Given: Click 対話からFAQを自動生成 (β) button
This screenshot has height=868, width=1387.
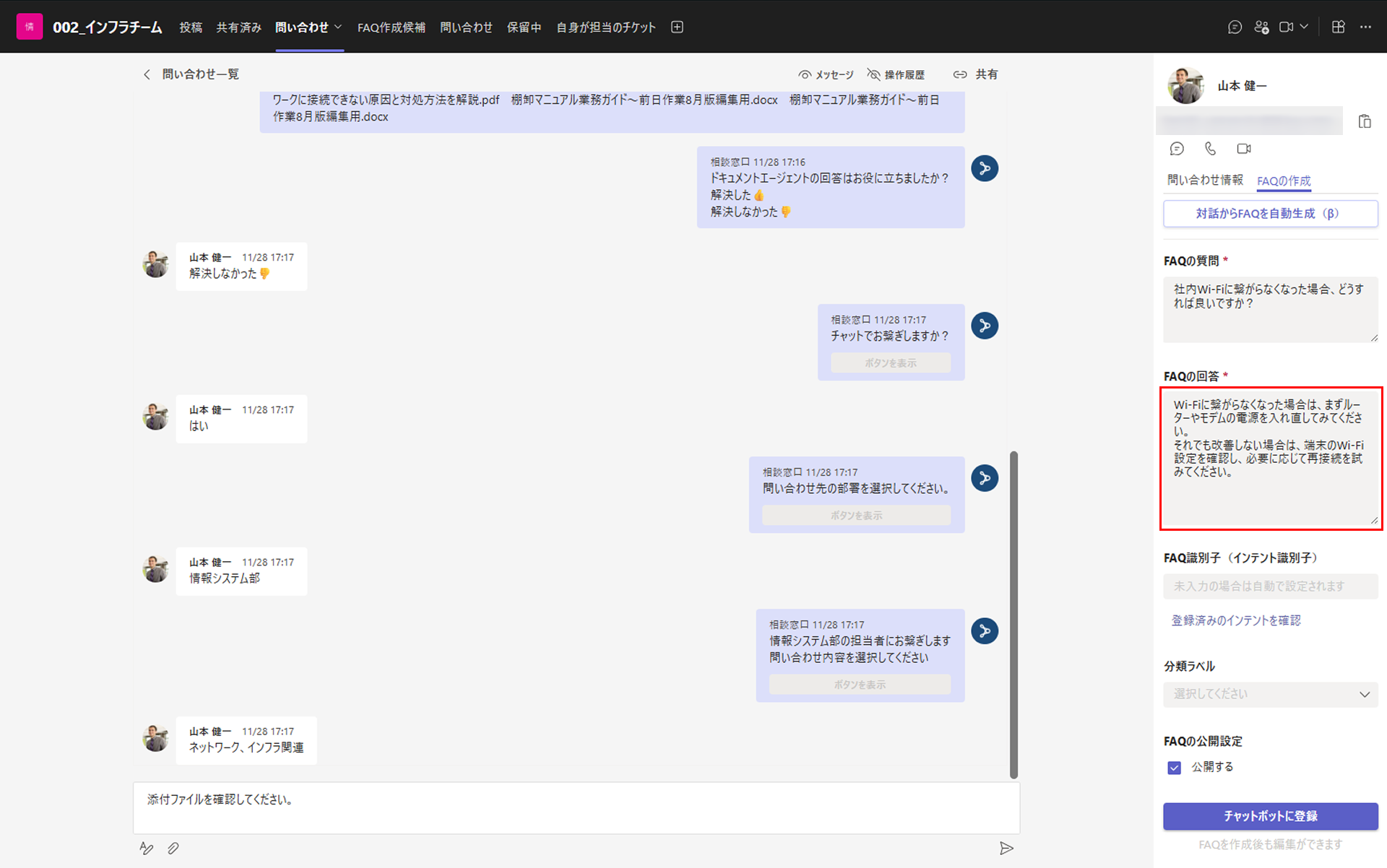Looking at the screenshot, I should pyautogui.click(x=1270, y=214).
